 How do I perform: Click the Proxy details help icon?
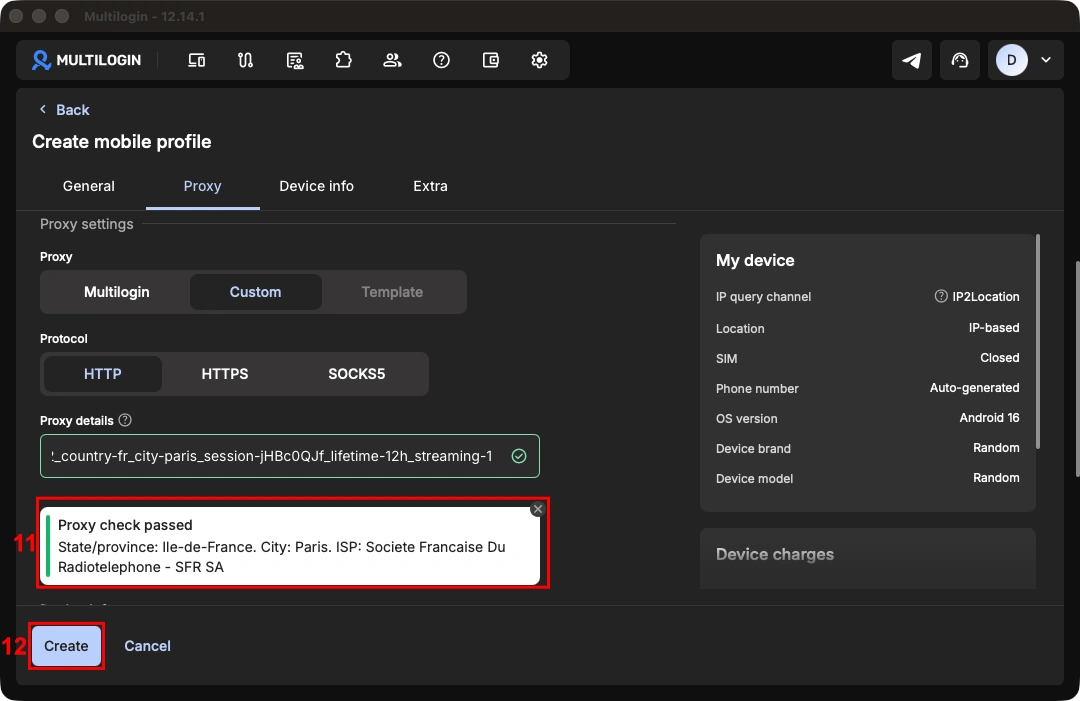(x=125, y=420)
